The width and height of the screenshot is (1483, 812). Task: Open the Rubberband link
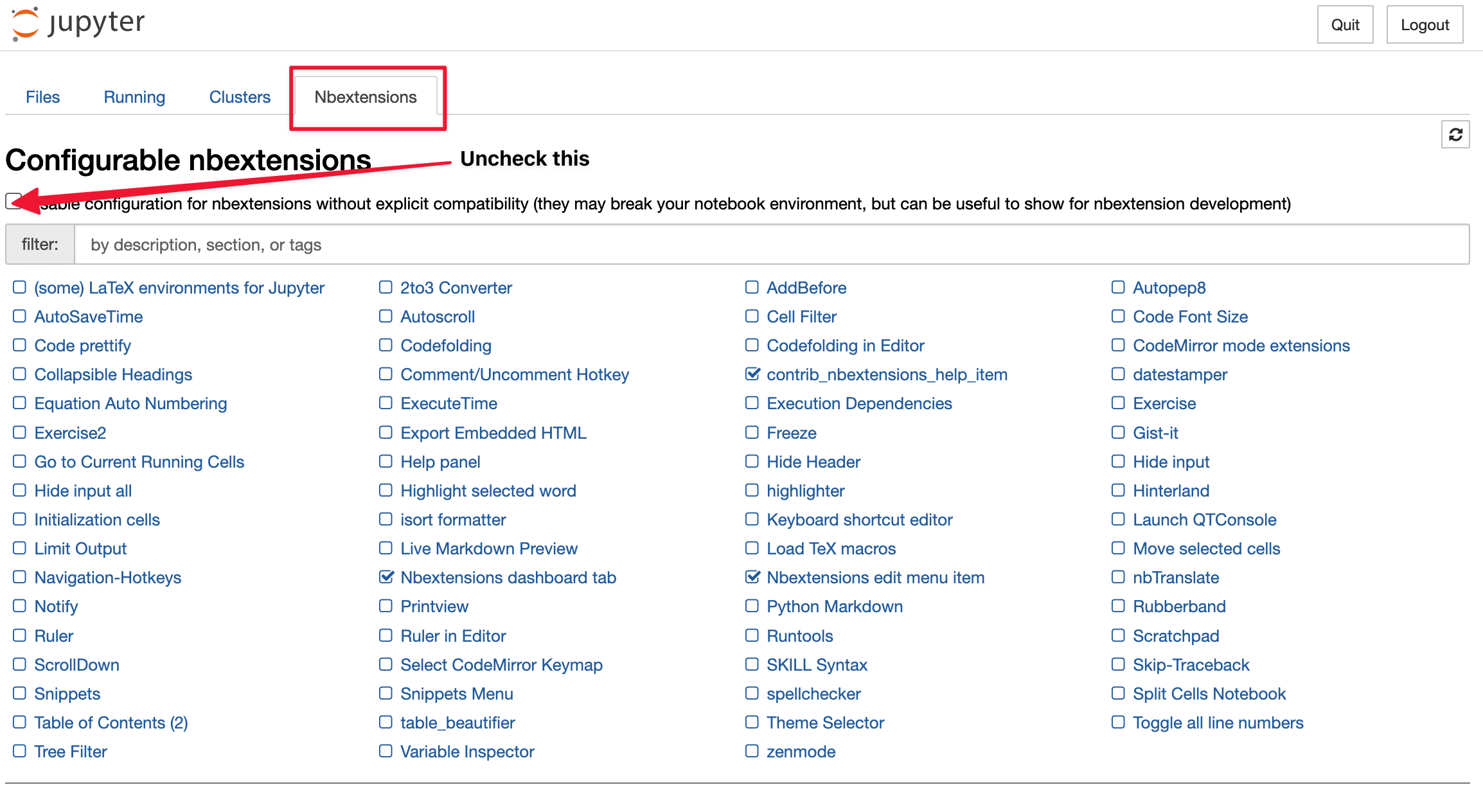pos(1180,606)
